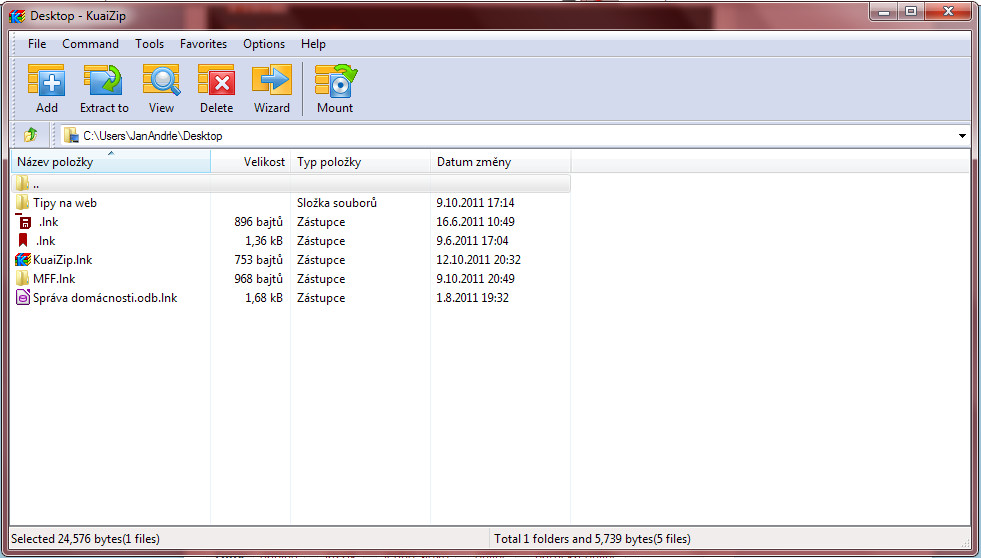Open the address path dropdown arrow

pyautogui.click(x=962, y=136)
